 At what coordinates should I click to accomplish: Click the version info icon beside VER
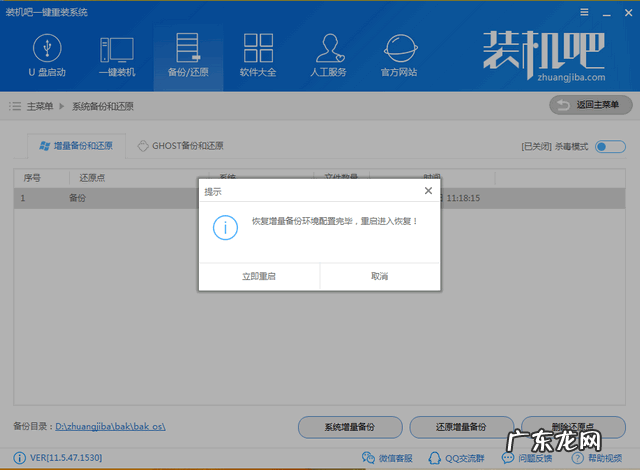[x=19, y=458]
